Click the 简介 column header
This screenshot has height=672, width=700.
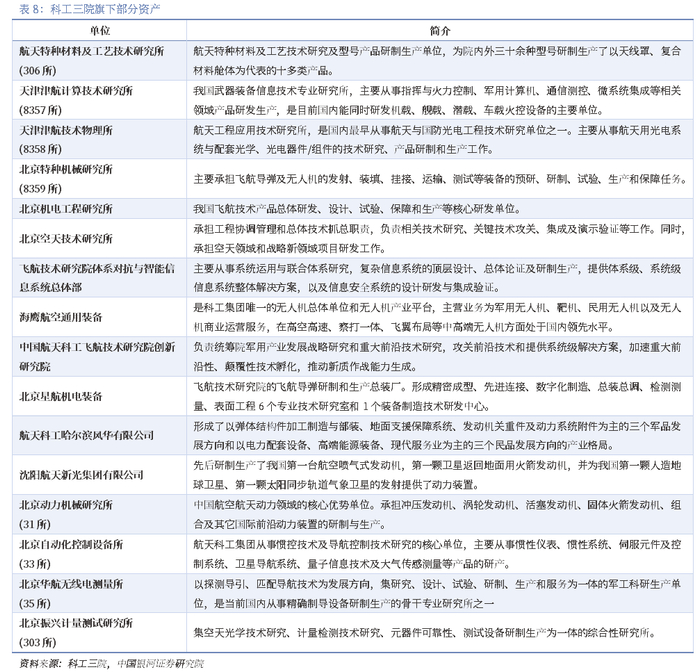440,31
